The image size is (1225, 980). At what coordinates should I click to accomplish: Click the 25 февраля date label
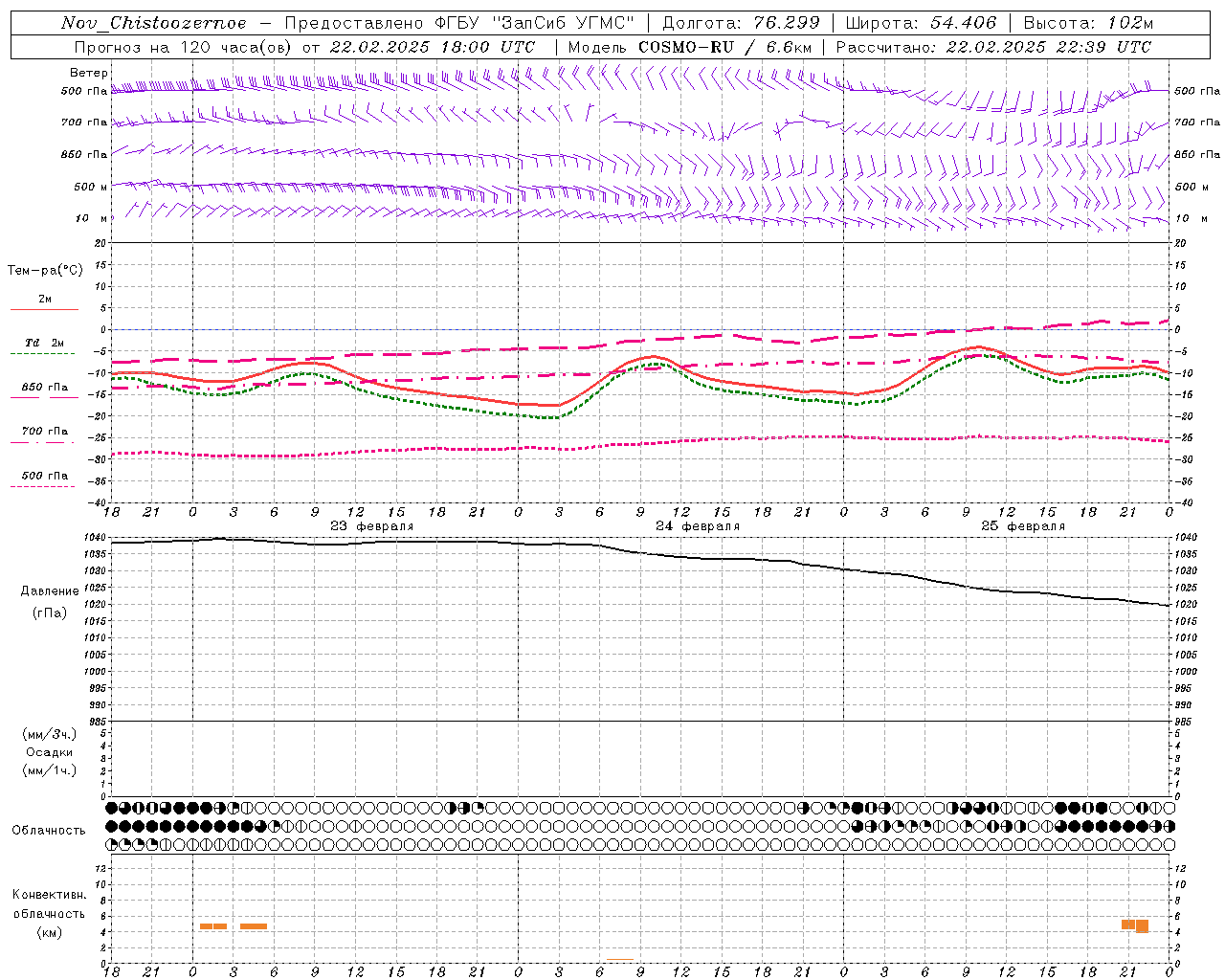pyautogui.click(x=1023, y=526)
